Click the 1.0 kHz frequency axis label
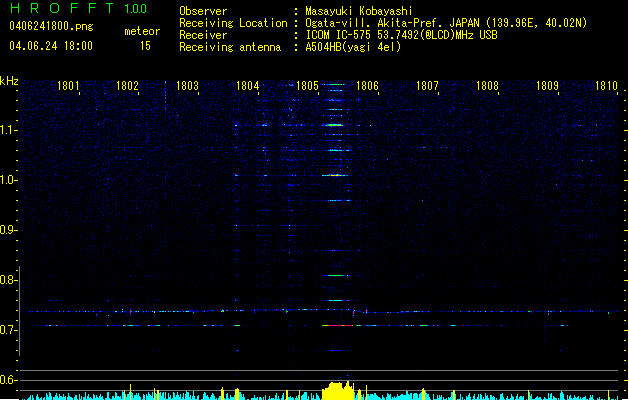 point(8,180)
